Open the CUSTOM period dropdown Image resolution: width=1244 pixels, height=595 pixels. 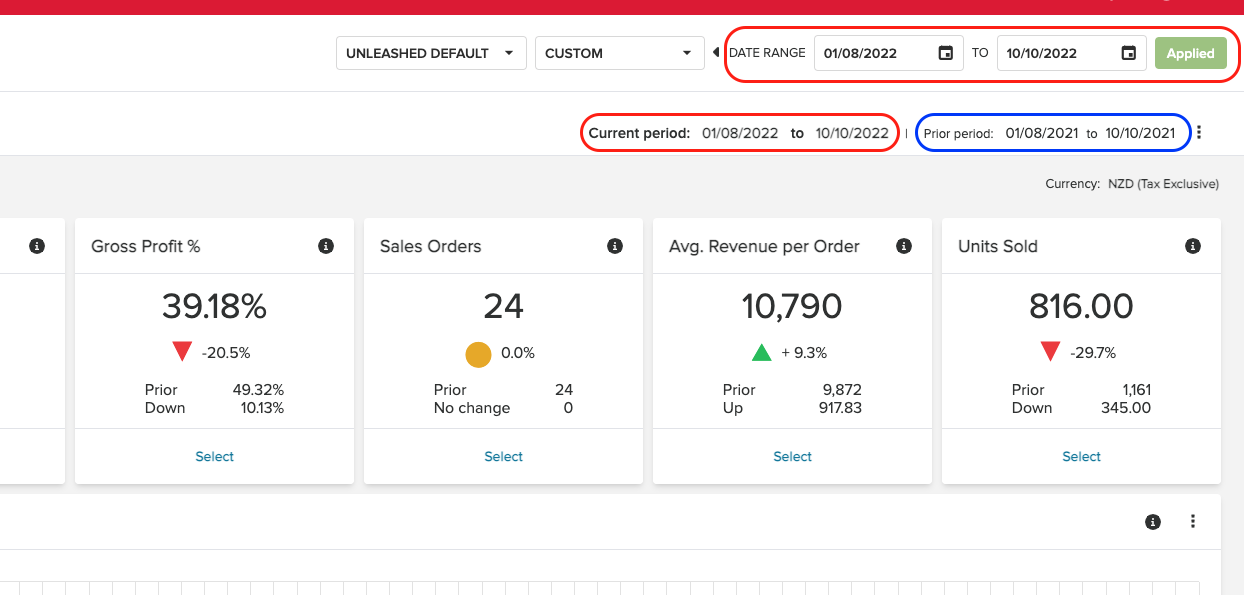click(619, 53)
